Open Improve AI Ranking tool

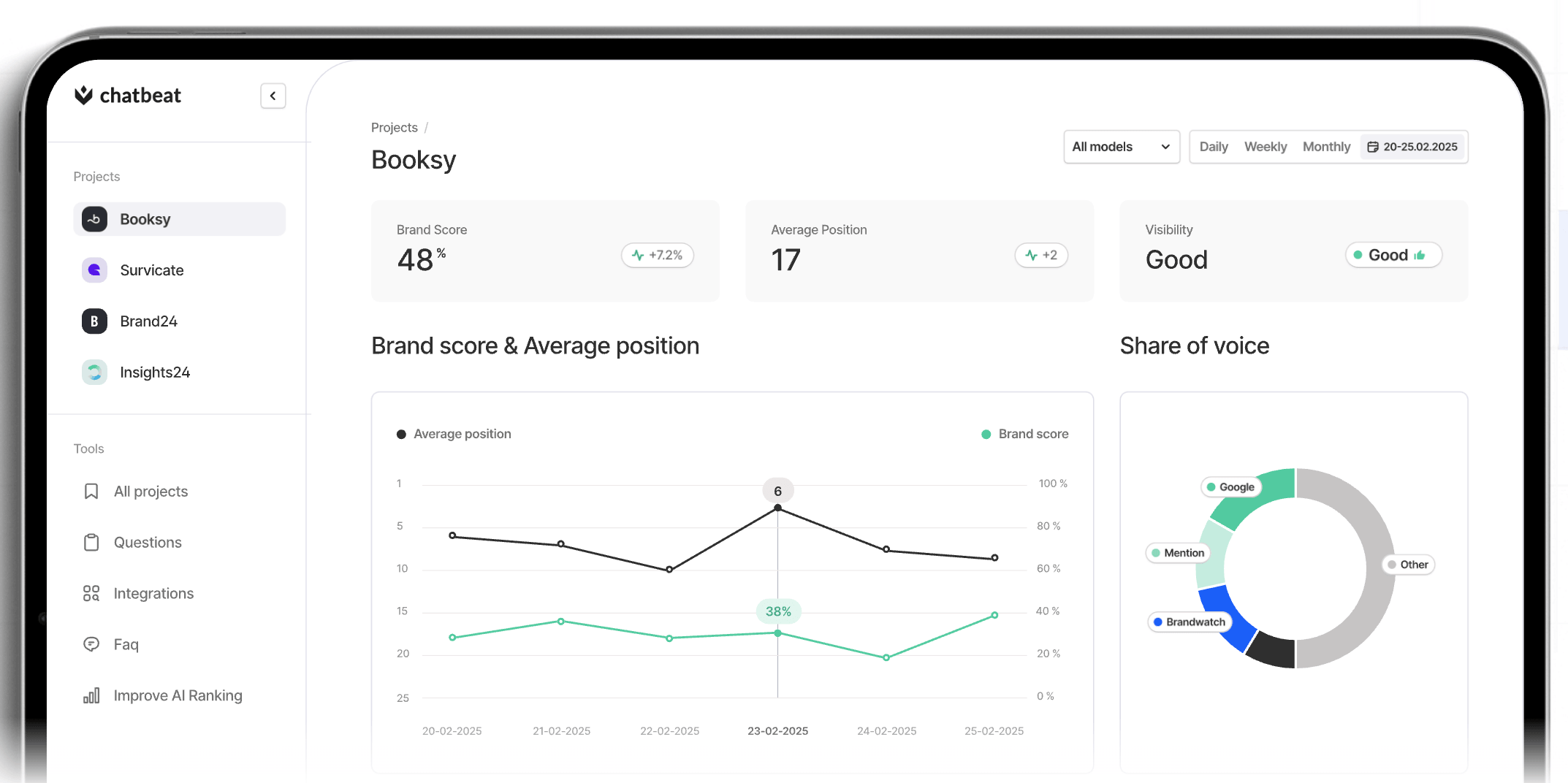coord(178,695)
